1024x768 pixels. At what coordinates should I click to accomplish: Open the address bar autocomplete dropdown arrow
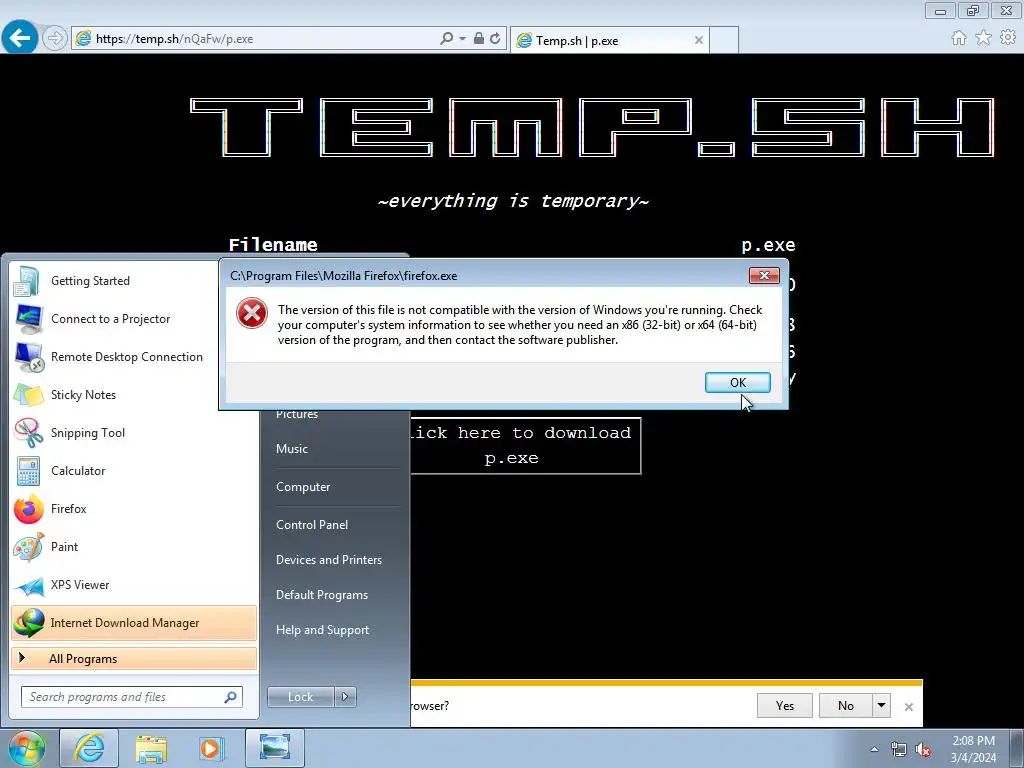coord(462,39)
